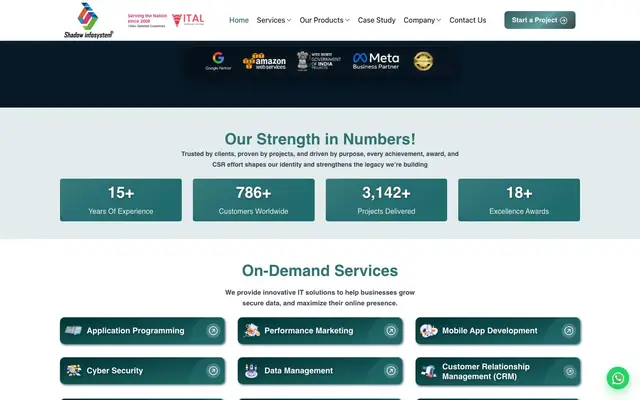Click the Shadow infosystem logo
The width and height of the screenshot is (640, 400).
pyautogui.click(x=88, y=20)
